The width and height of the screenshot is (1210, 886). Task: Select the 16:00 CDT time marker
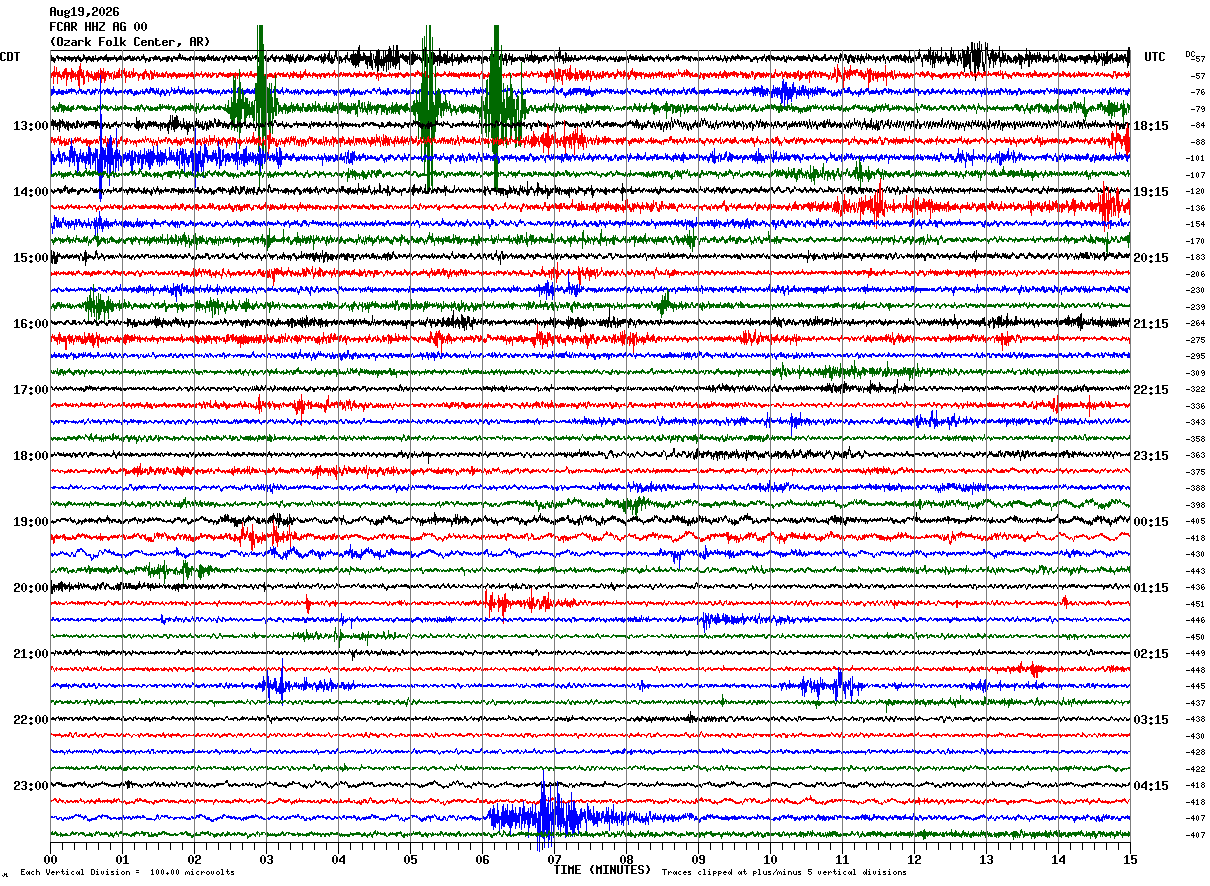pyautogui.click(x=31, y=324)
